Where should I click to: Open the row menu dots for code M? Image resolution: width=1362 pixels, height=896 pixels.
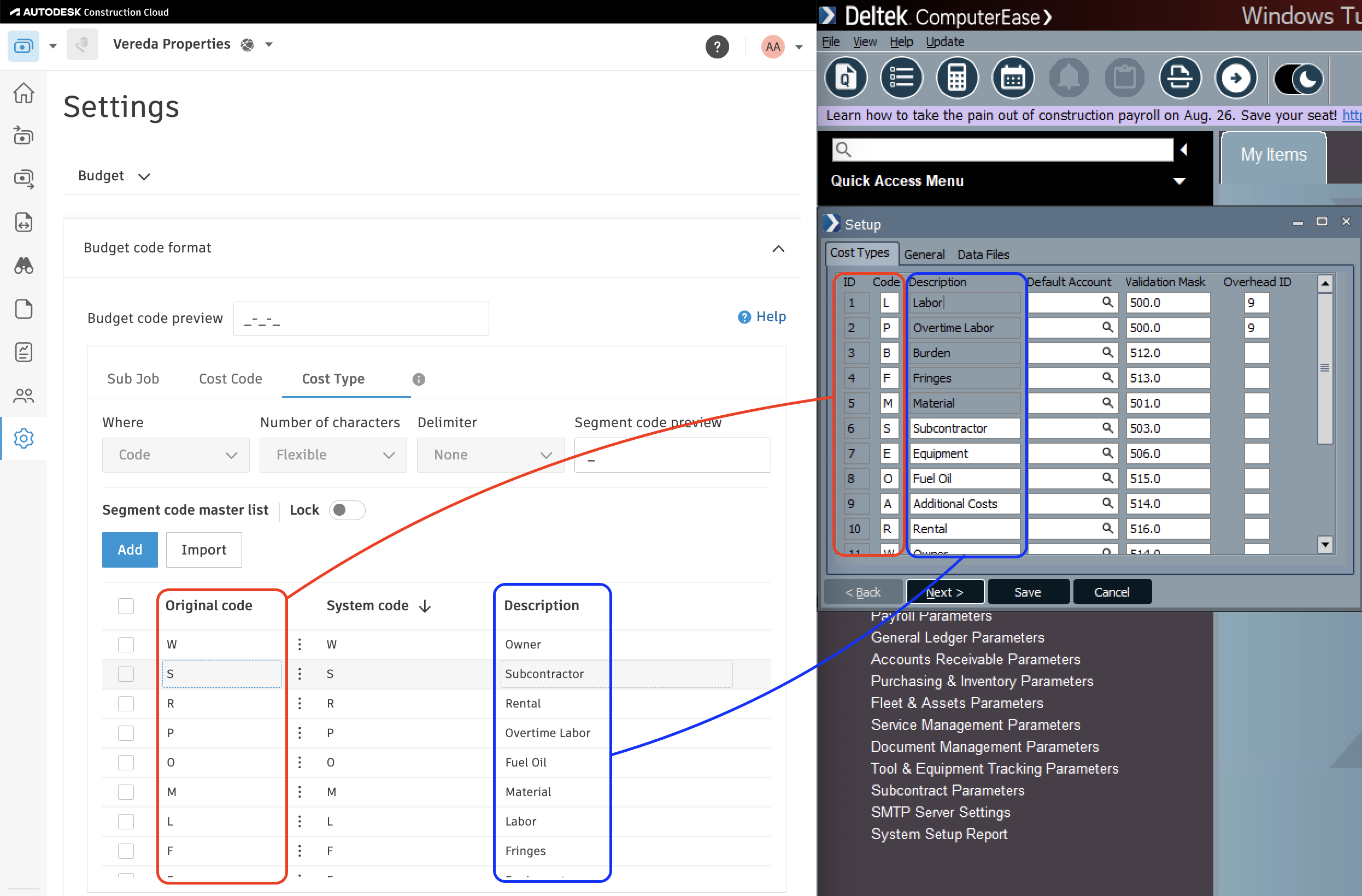pyautogui.click(x=300, y=791)
